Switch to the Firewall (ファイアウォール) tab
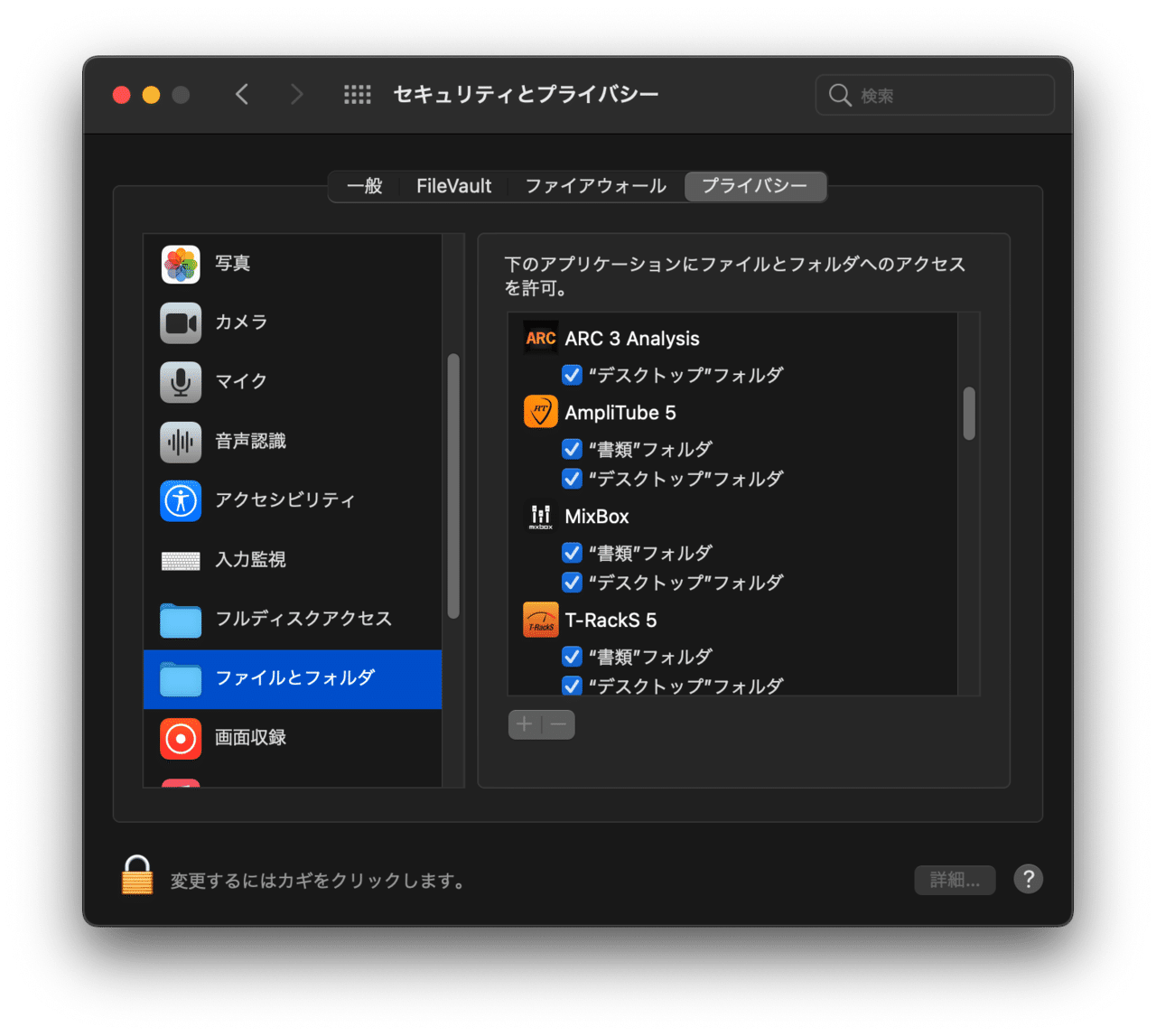Viewport: 1156px width, 1036px height. tap(595, 186)
